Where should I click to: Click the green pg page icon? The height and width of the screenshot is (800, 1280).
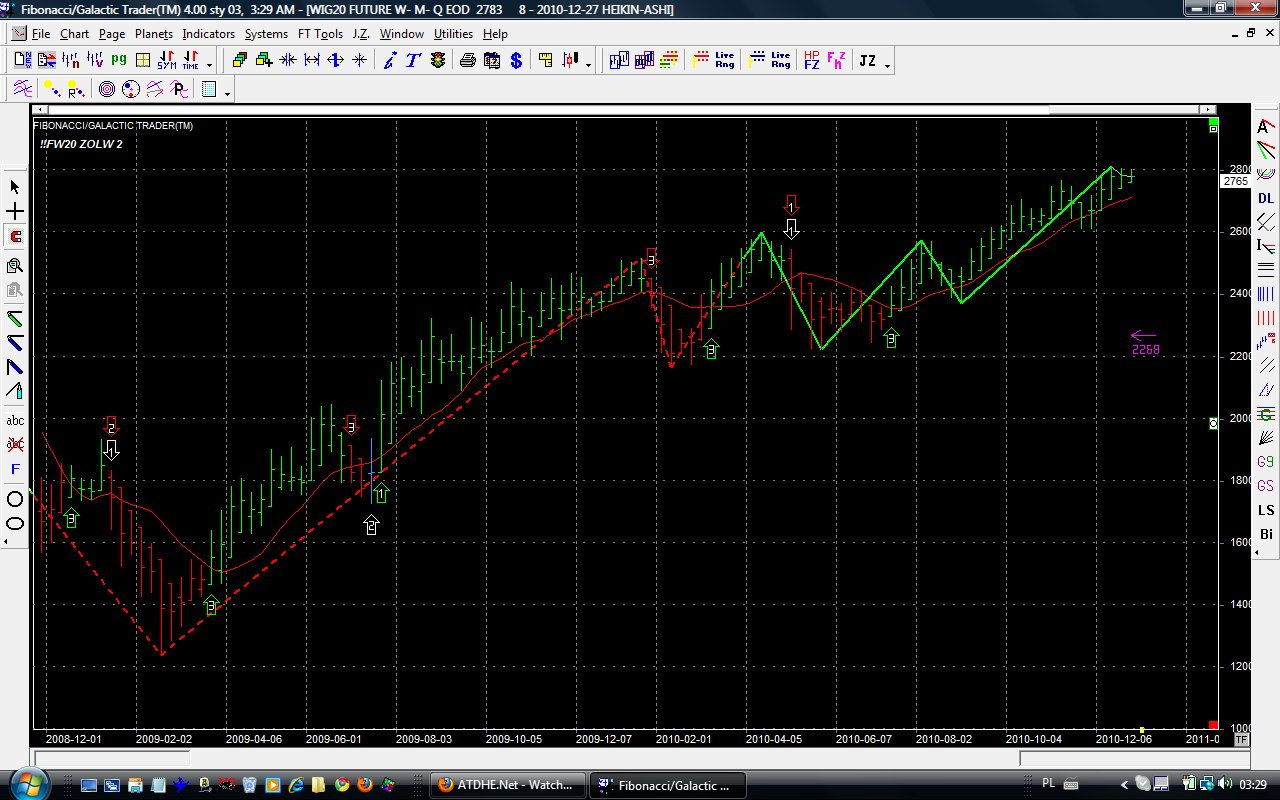[118, 61]
